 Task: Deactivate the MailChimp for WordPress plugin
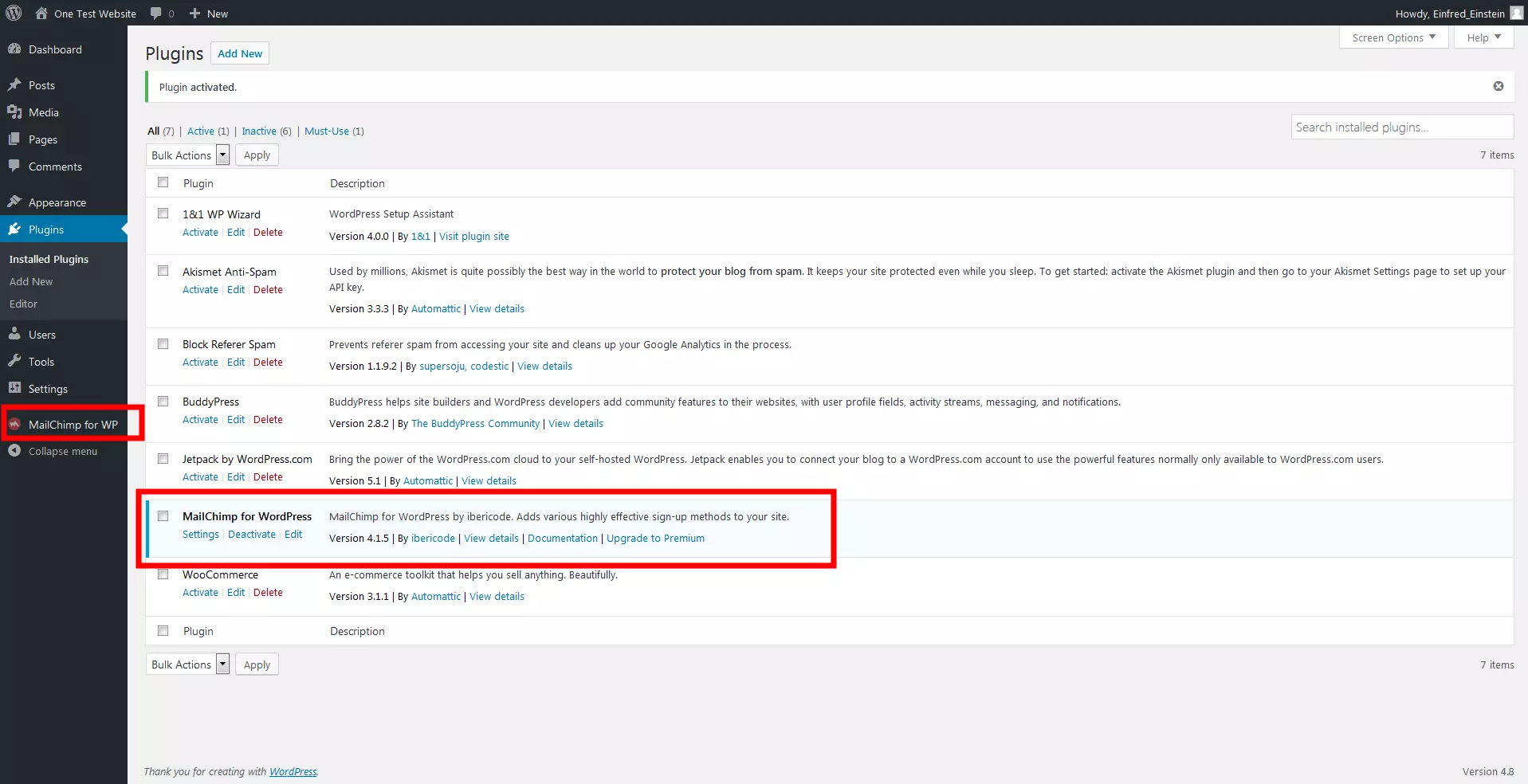pyautogui.click(x=252, y=535)
